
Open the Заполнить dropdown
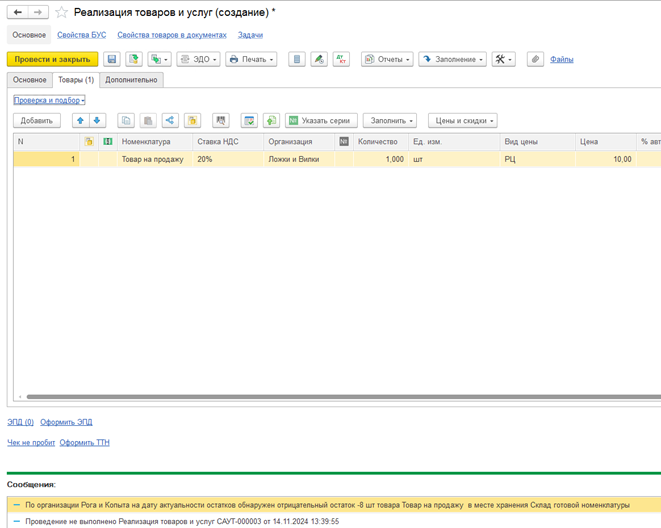click(390, 121)
